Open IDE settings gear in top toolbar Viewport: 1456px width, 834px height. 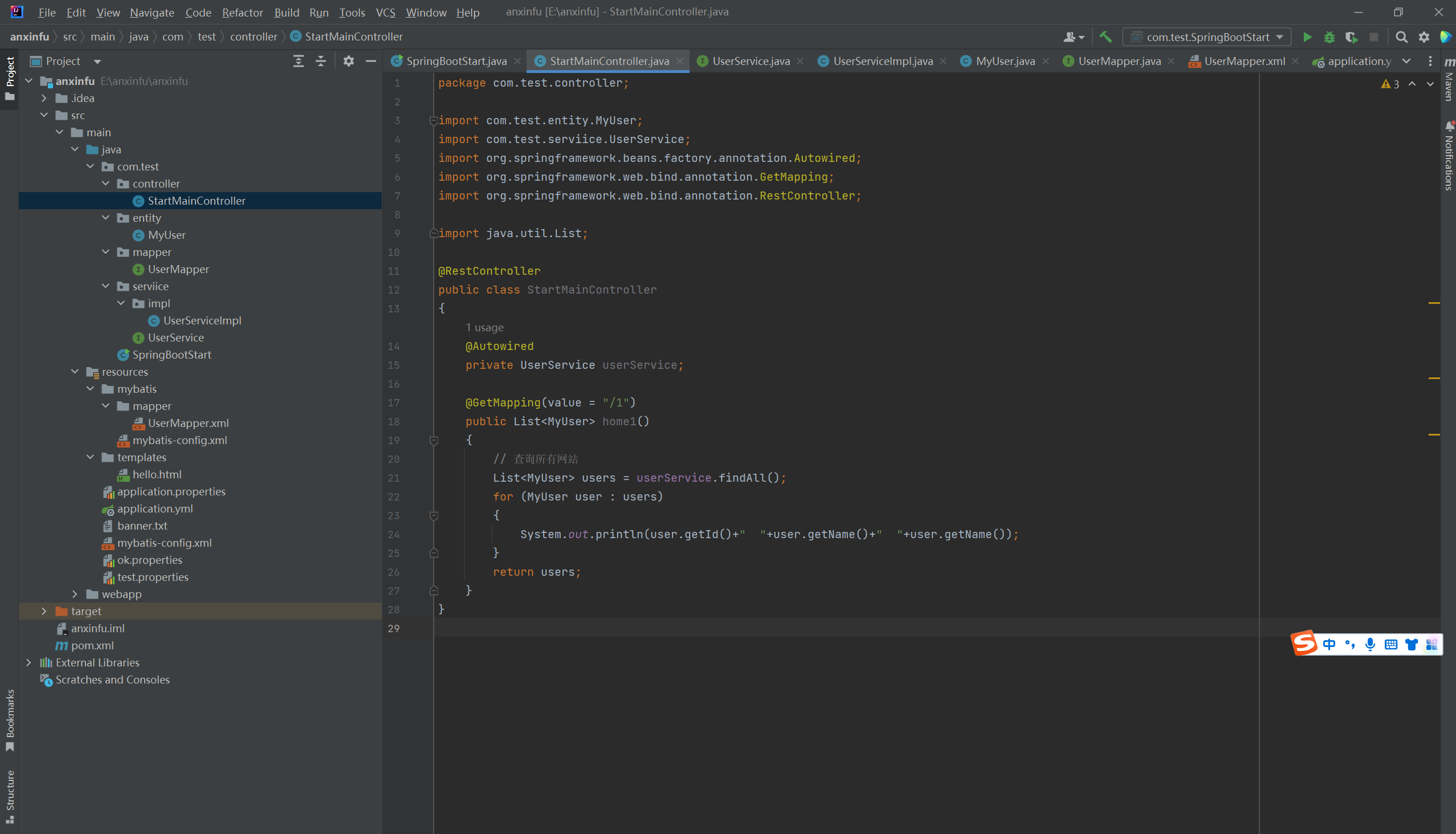coord(1424,37)
